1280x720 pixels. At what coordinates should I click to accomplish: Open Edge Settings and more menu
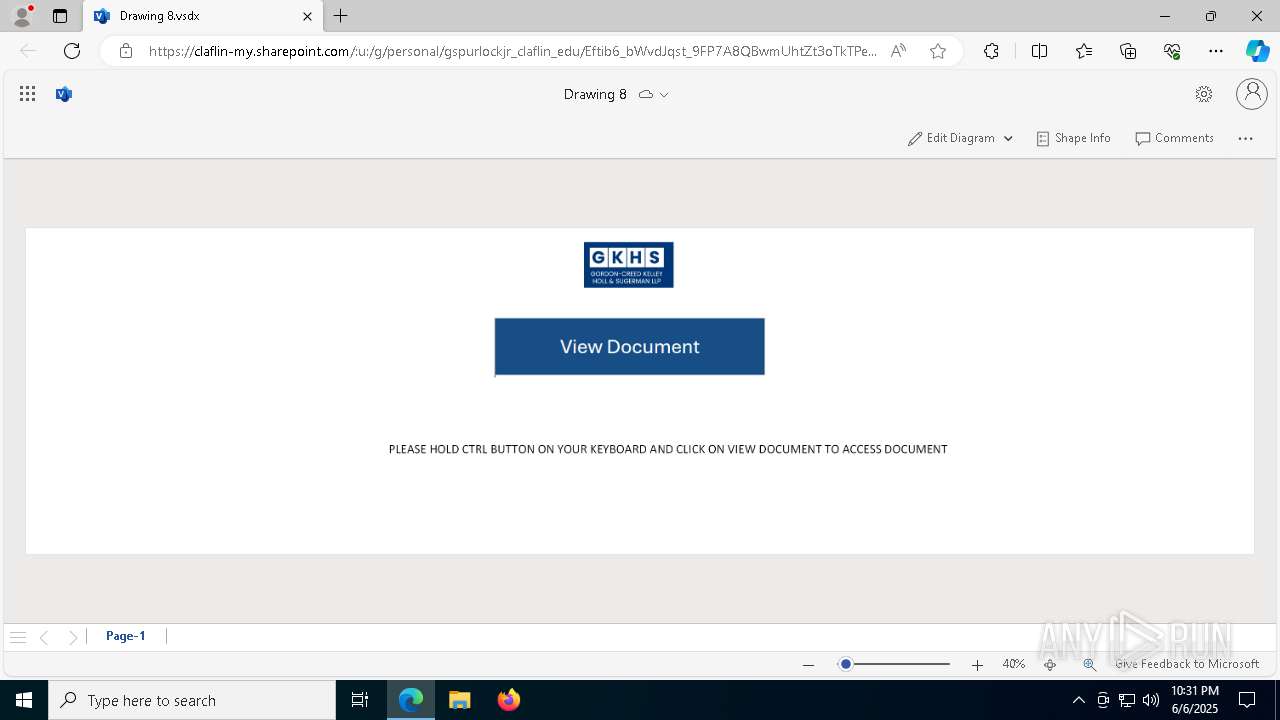1216,51
